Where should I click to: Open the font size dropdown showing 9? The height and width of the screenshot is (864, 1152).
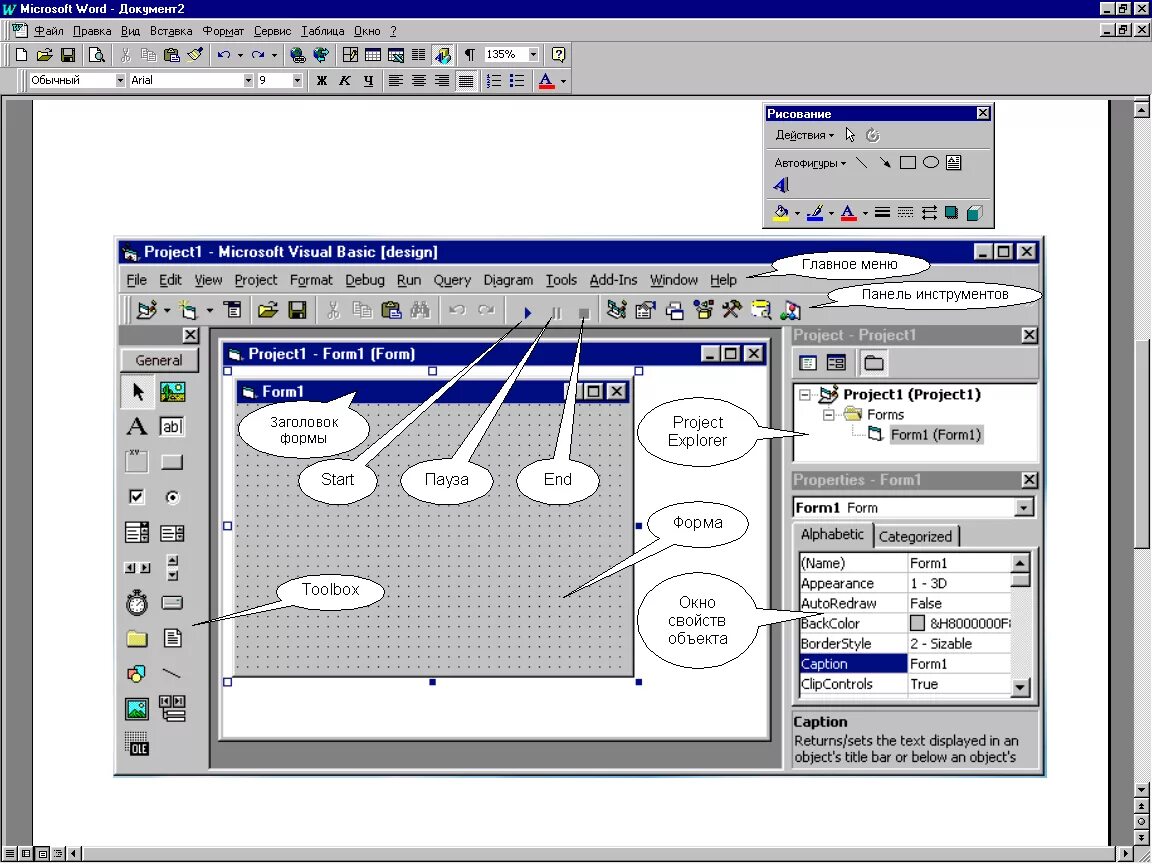point(297,81)
